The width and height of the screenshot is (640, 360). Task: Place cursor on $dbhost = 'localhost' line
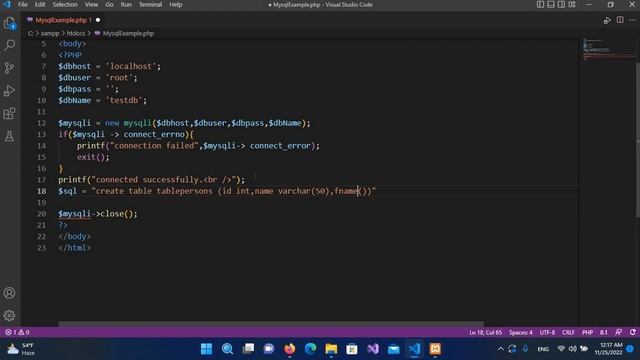(109, 66)
